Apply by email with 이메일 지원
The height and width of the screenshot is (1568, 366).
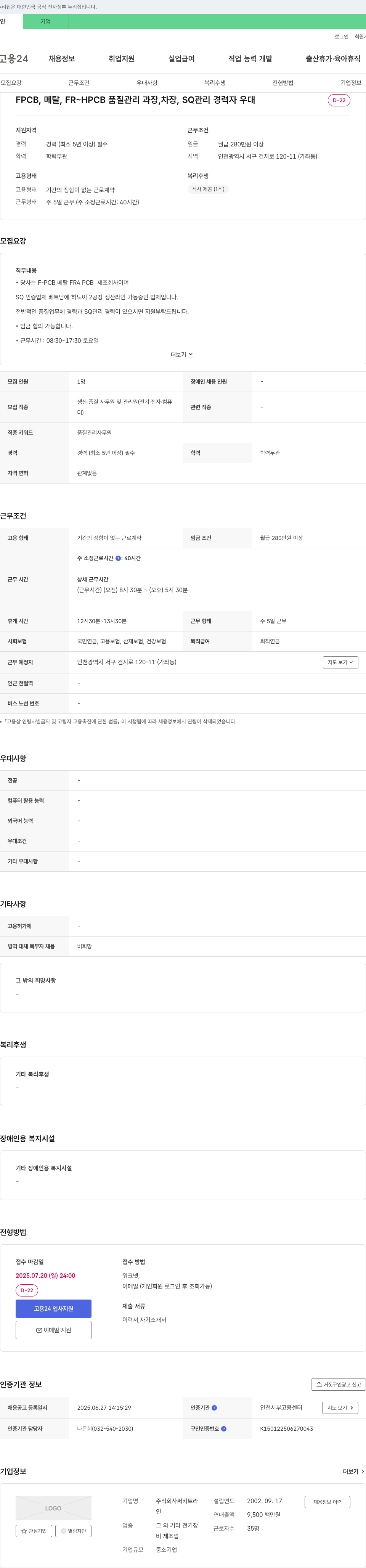click(x=54, y=1330)
